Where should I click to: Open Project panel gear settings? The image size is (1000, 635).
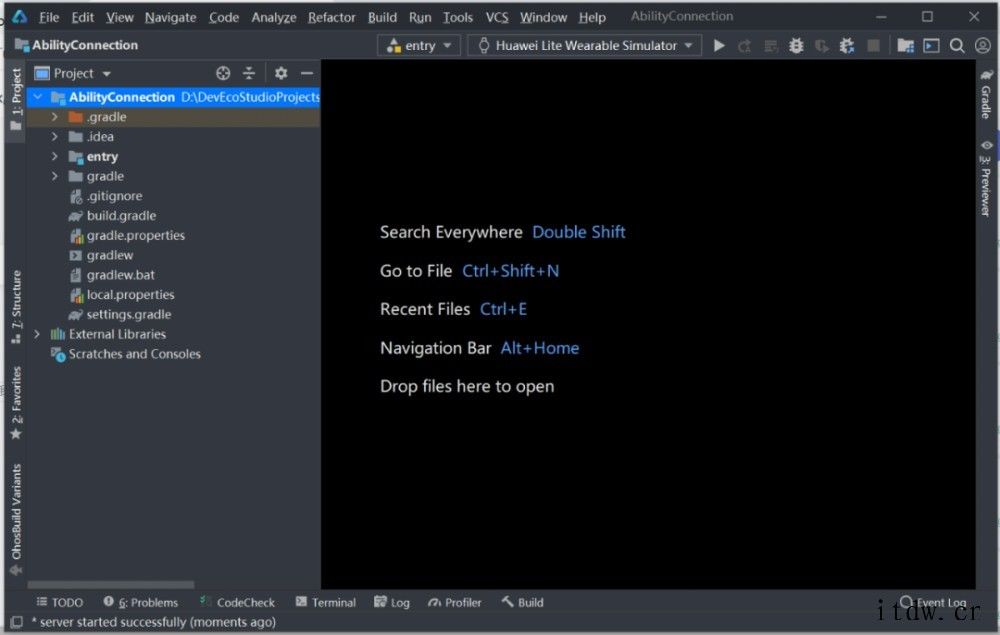[281, 73]
